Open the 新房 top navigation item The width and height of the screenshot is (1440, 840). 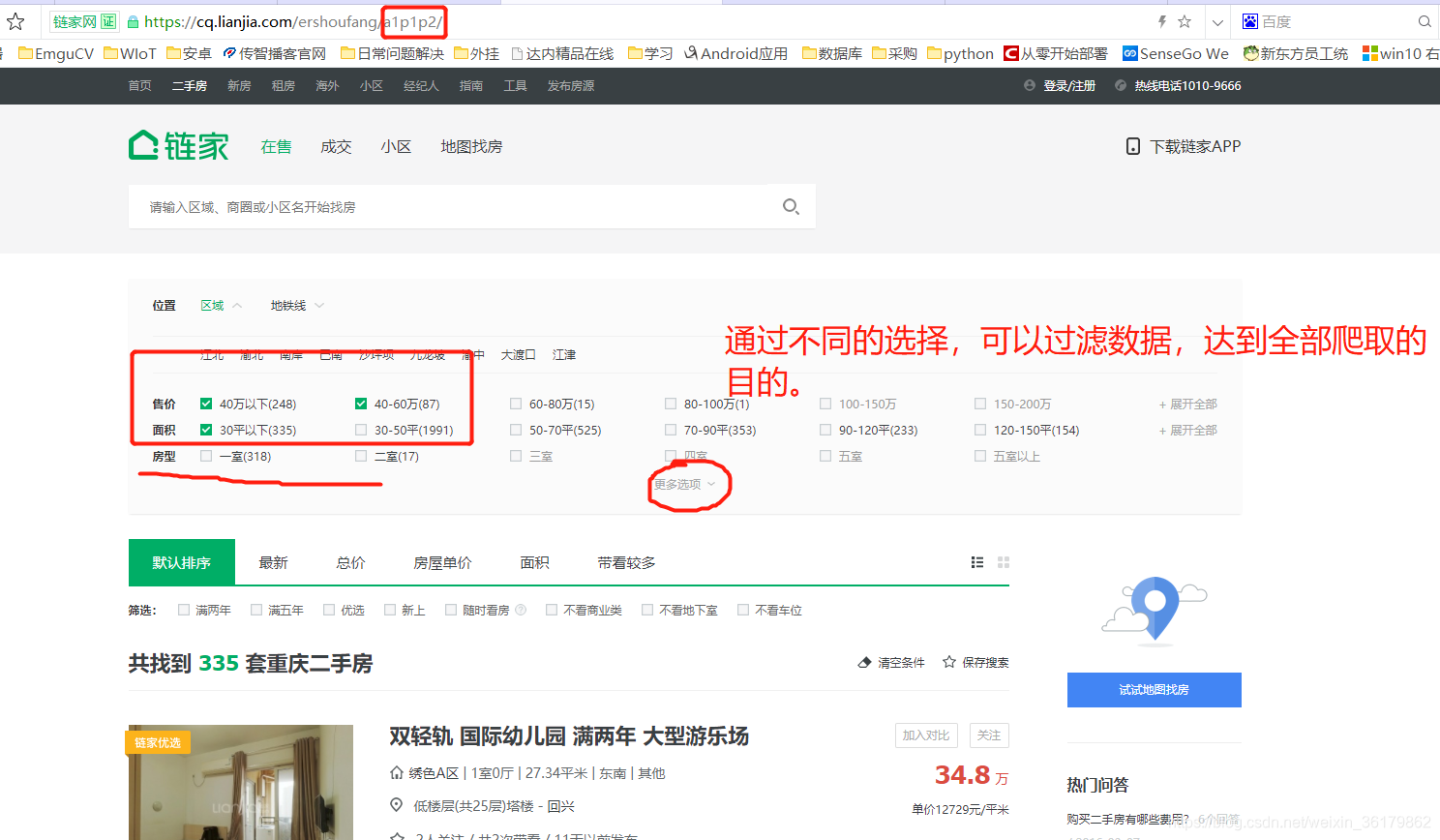pyautogui.click(x=239, y=86)
